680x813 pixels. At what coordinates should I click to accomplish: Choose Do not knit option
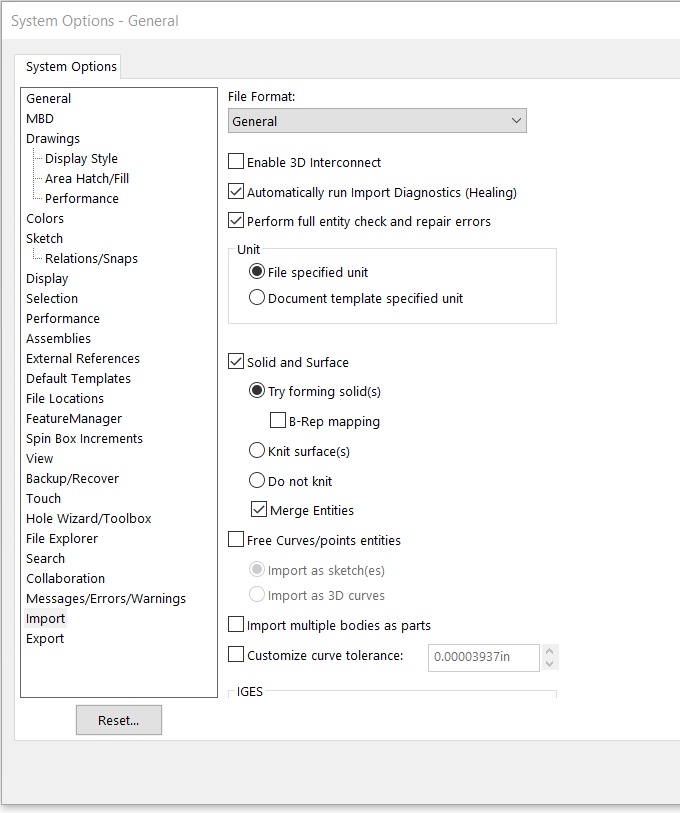tap(257, 481)
